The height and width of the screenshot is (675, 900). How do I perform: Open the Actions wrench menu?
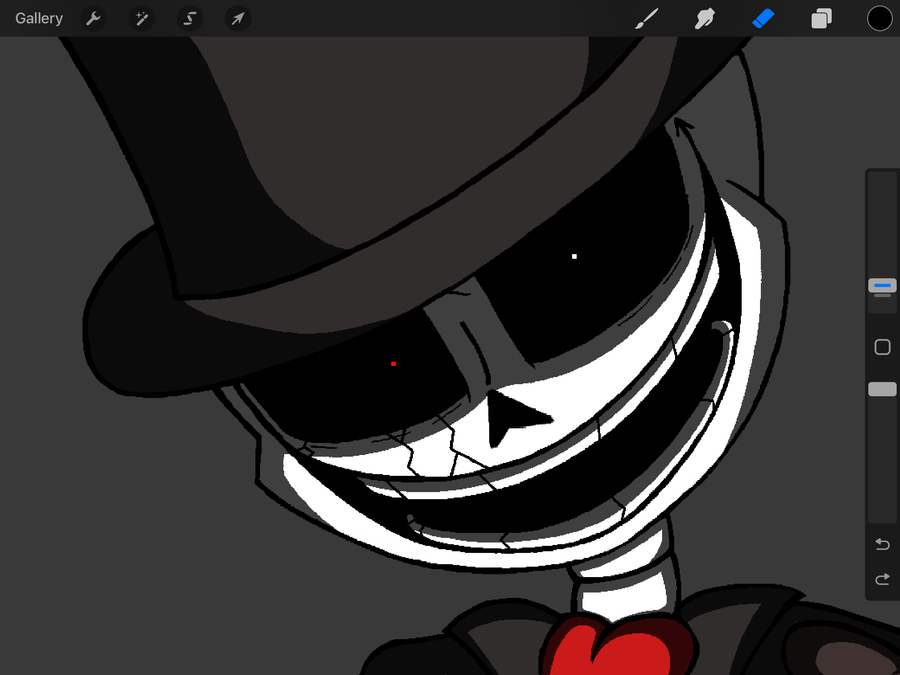point(93,18)
